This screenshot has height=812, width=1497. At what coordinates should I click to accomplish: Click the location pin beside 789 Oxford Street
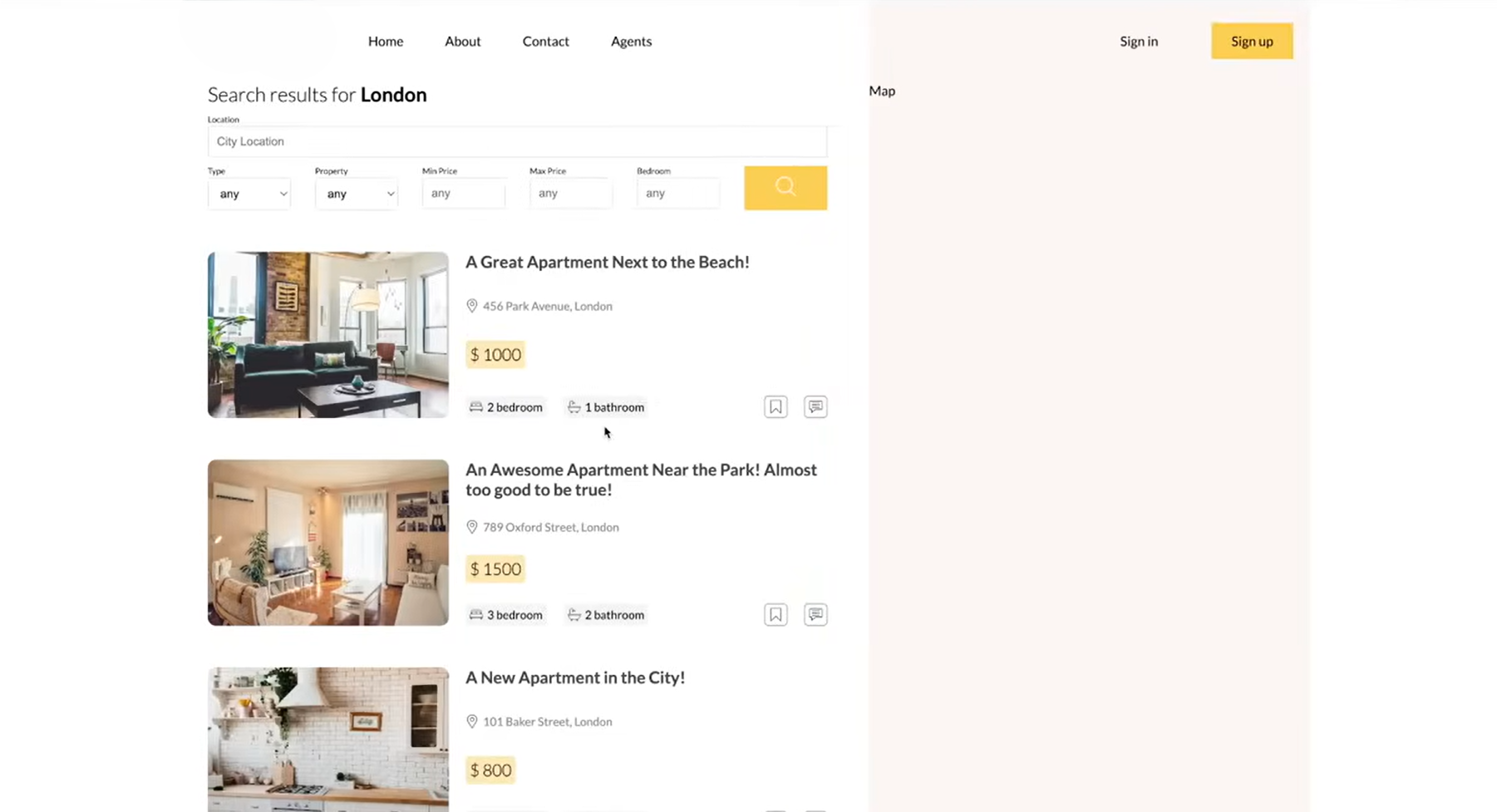click(x=472, y=527)
